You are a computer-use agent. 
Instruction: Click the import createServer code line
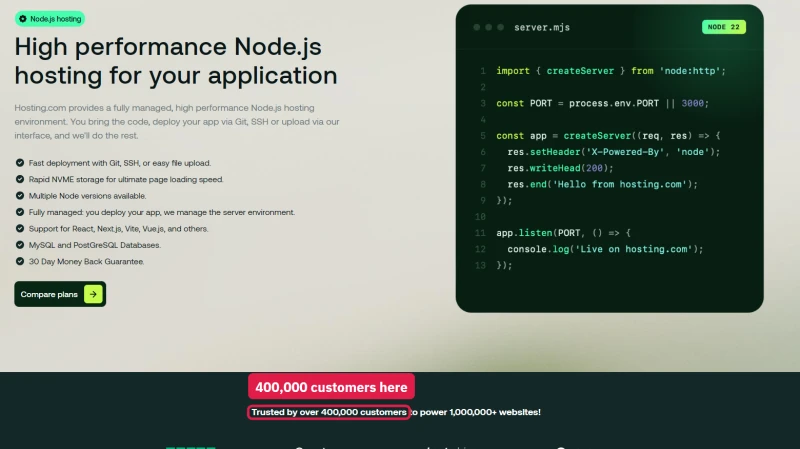point(611,71)
